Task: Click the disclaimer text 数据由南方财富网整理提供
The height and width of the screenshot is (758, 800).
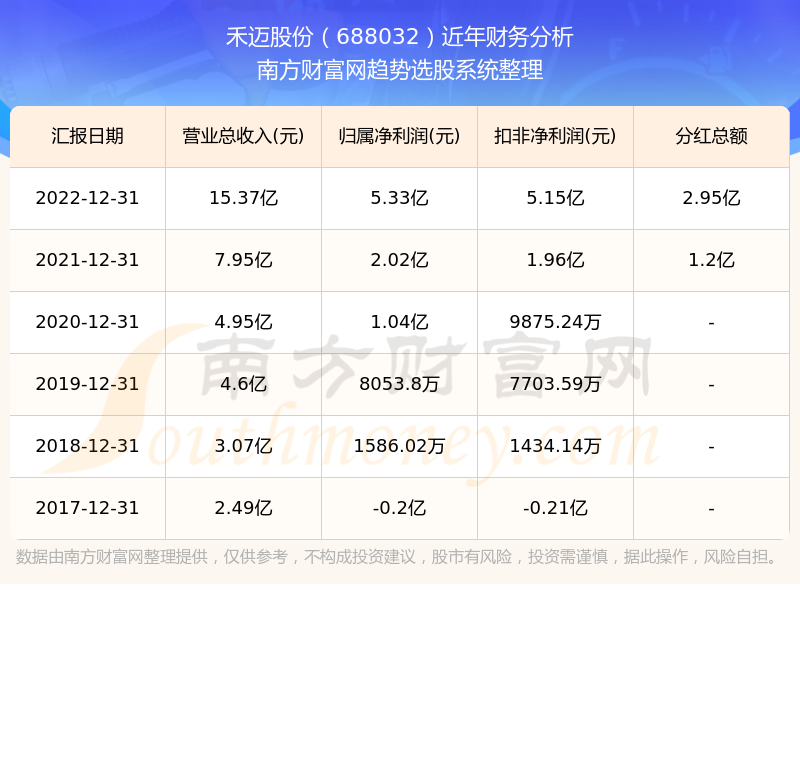Action: (112, 557)
